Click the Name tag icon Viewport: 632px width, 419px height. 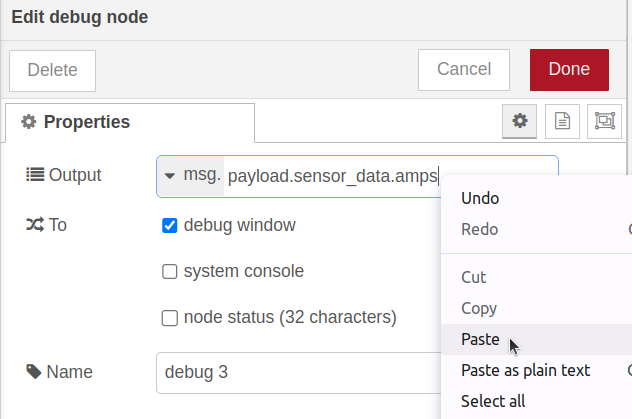[34, 371]
